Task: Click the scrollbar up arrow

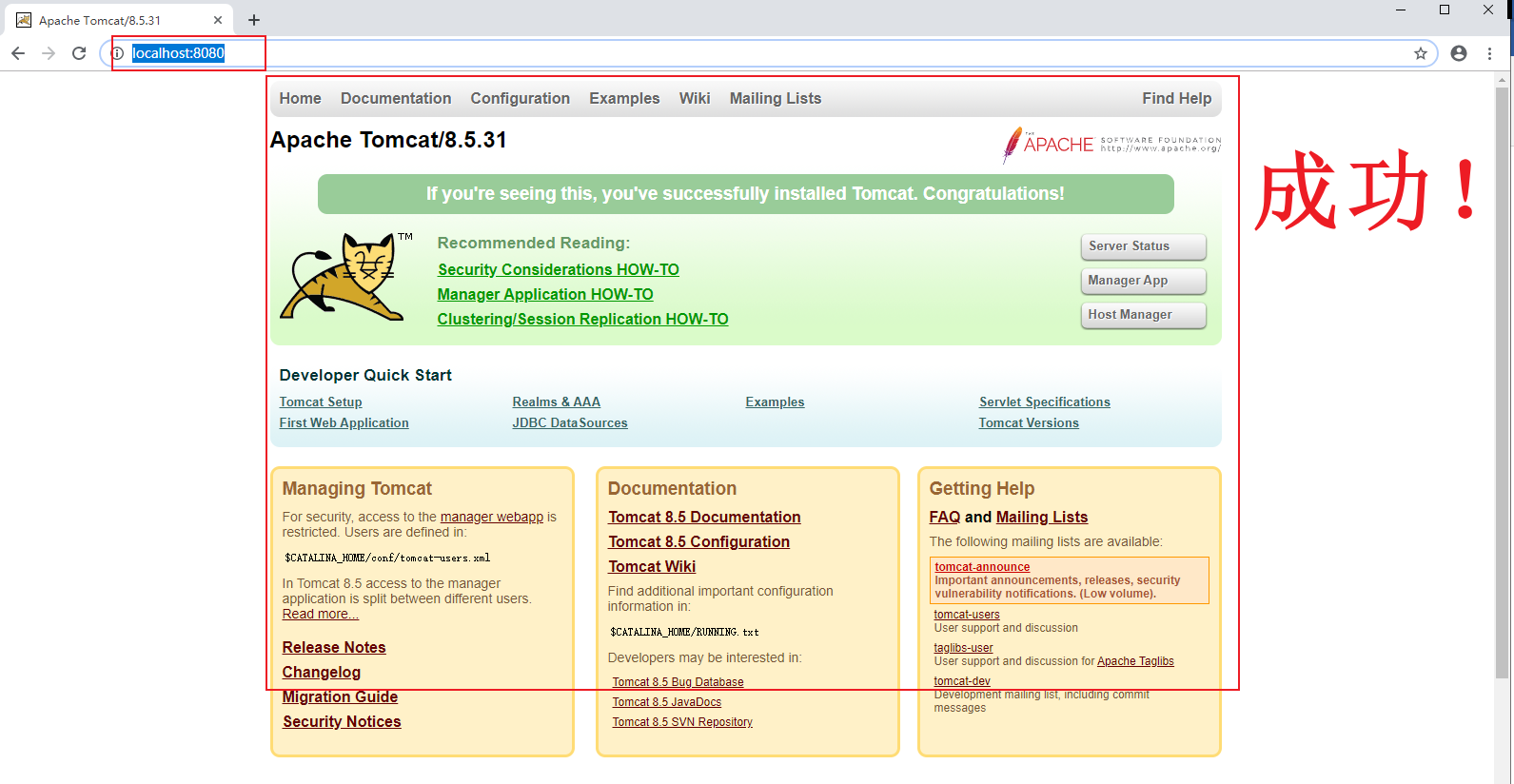Action: 1502,79
